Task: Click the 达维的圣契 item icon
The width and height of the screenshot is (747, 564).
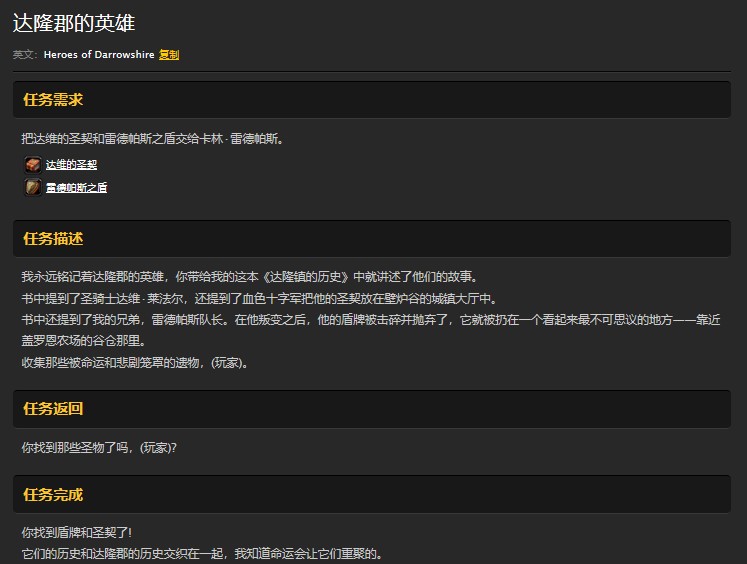Action: pos(33,165)
